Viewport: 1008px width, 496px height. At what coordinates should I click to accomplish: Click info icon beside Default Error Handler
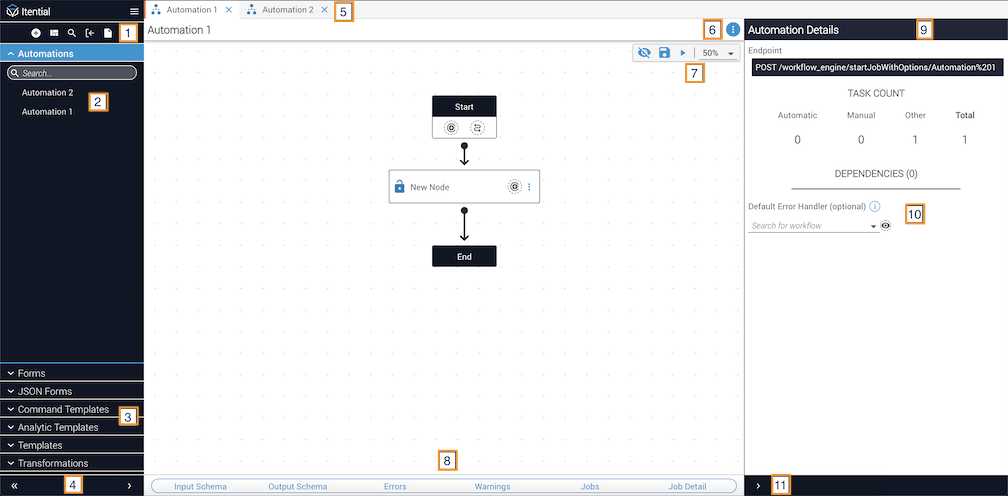(875, 207)
